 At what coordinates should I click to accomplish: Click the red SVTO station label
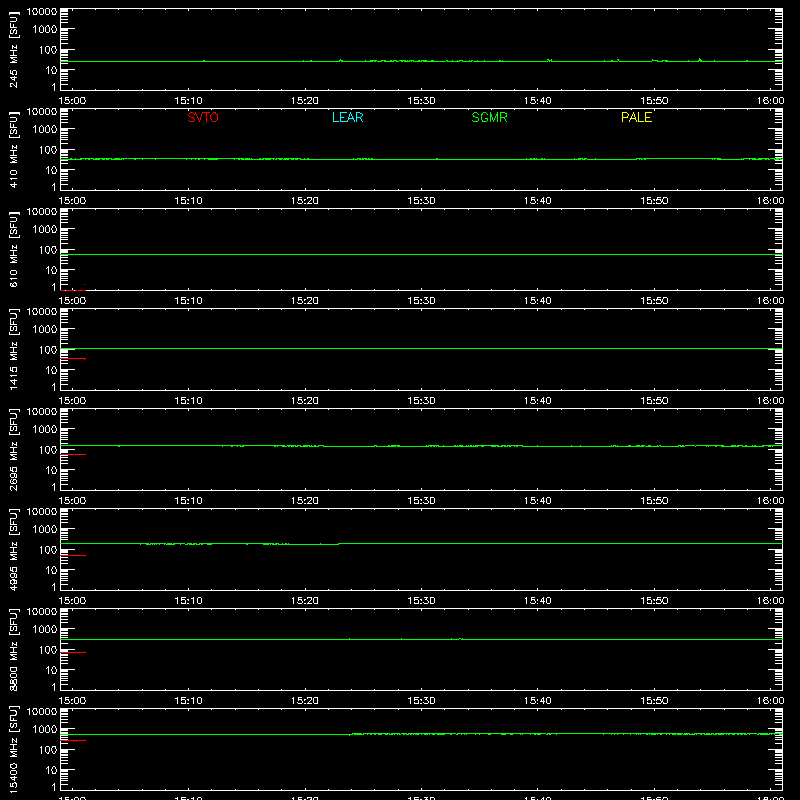(x=203, y=117)
